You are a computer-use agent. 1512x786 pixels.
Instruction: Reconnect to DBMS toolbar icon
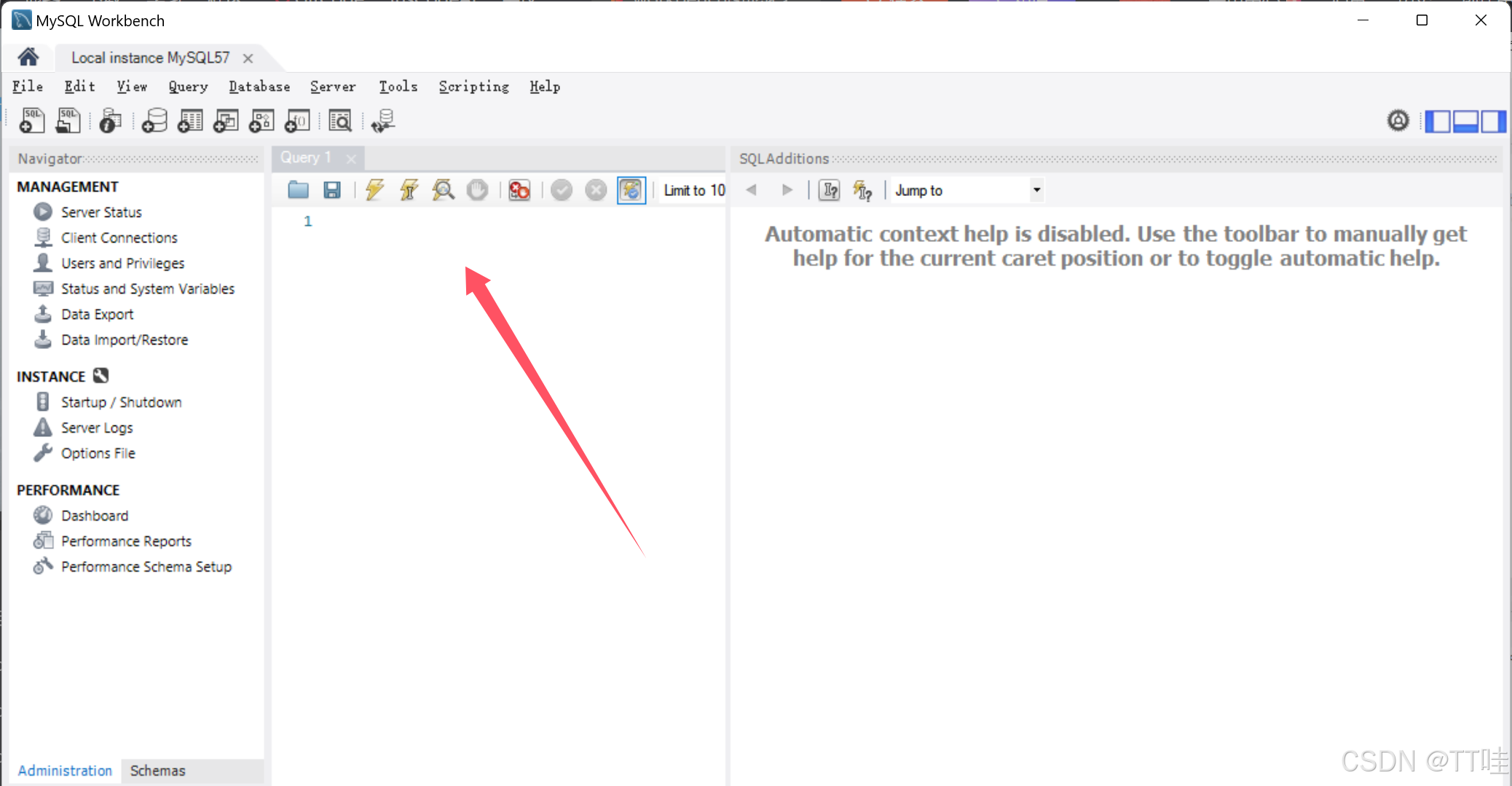coord(383,120)
